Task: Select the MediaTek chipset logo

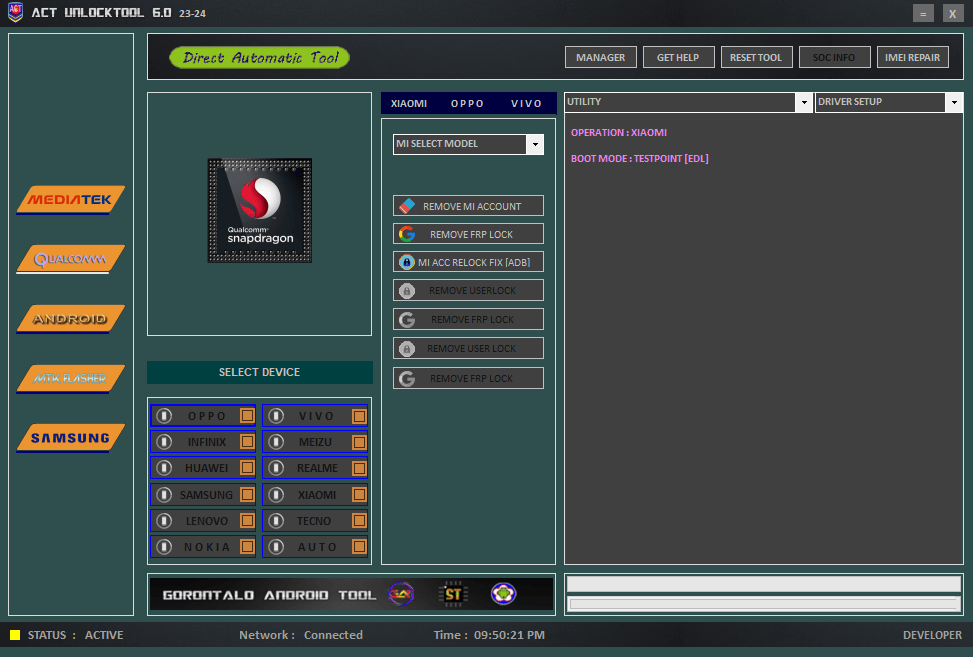Action: (x=70, y=200)
